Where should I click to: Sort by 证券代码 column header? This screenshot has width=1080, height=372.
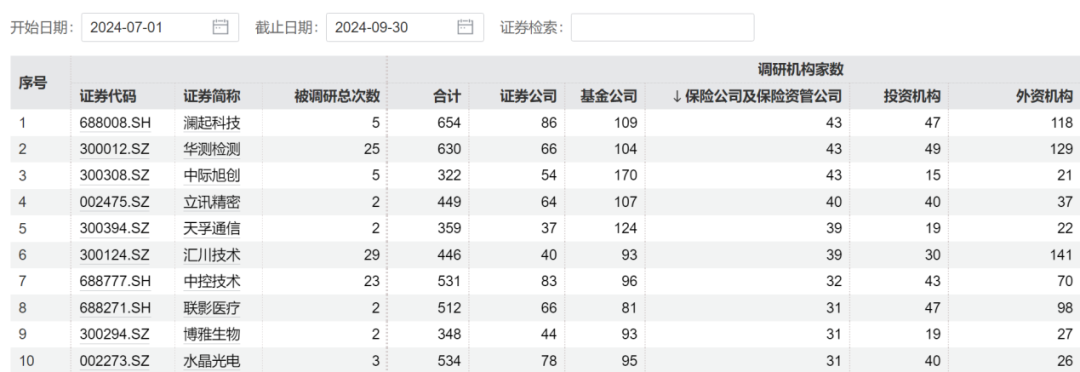[x=108, y=96]
